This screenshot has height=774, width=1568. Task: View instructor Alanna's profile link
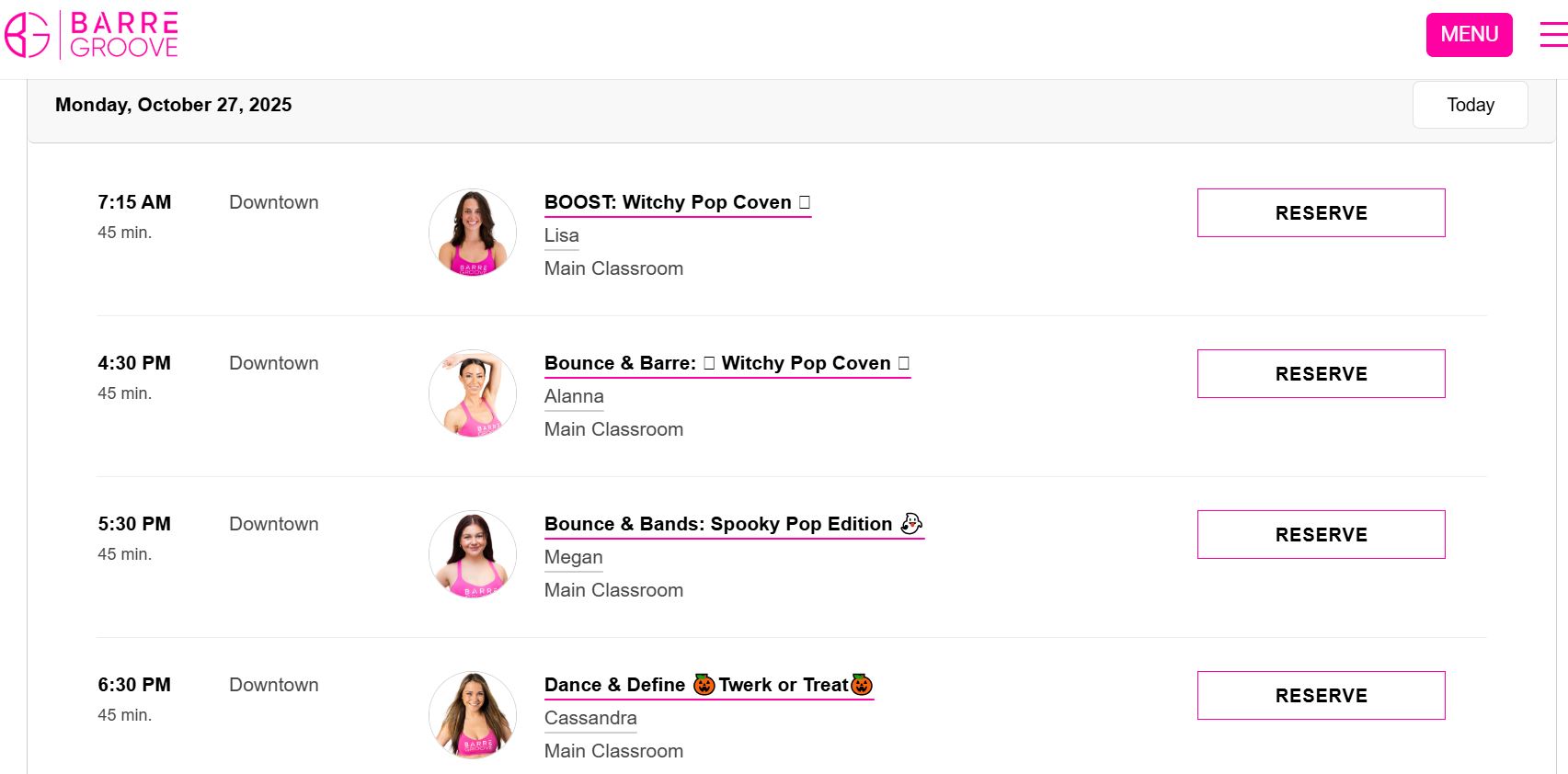[x=574, y=396]
